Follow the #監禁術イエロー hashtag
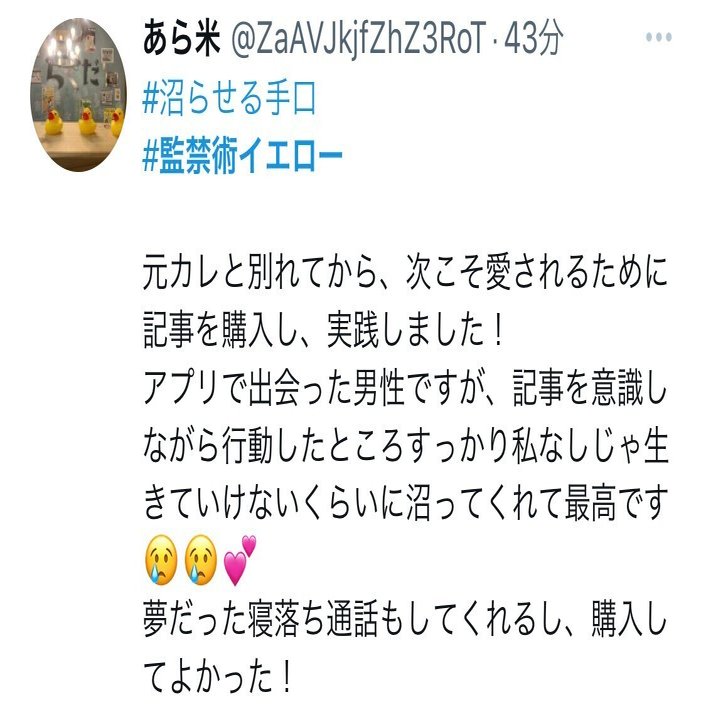This screenshot has height=706, width=706. [x=242, y=156]
